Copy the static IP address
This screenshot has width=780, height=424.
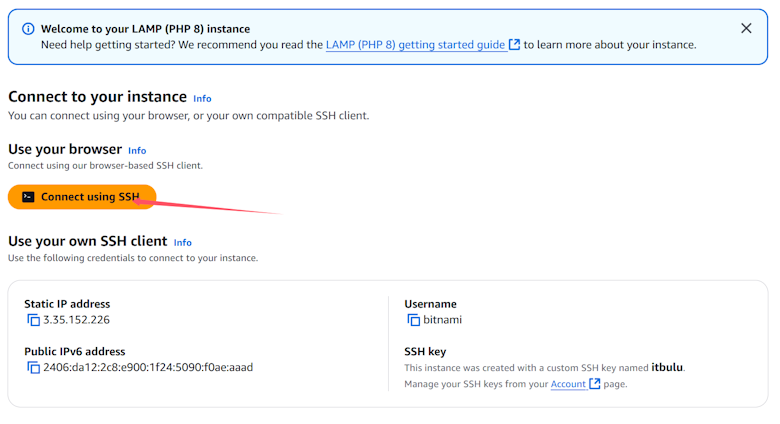tap(33, 320)
